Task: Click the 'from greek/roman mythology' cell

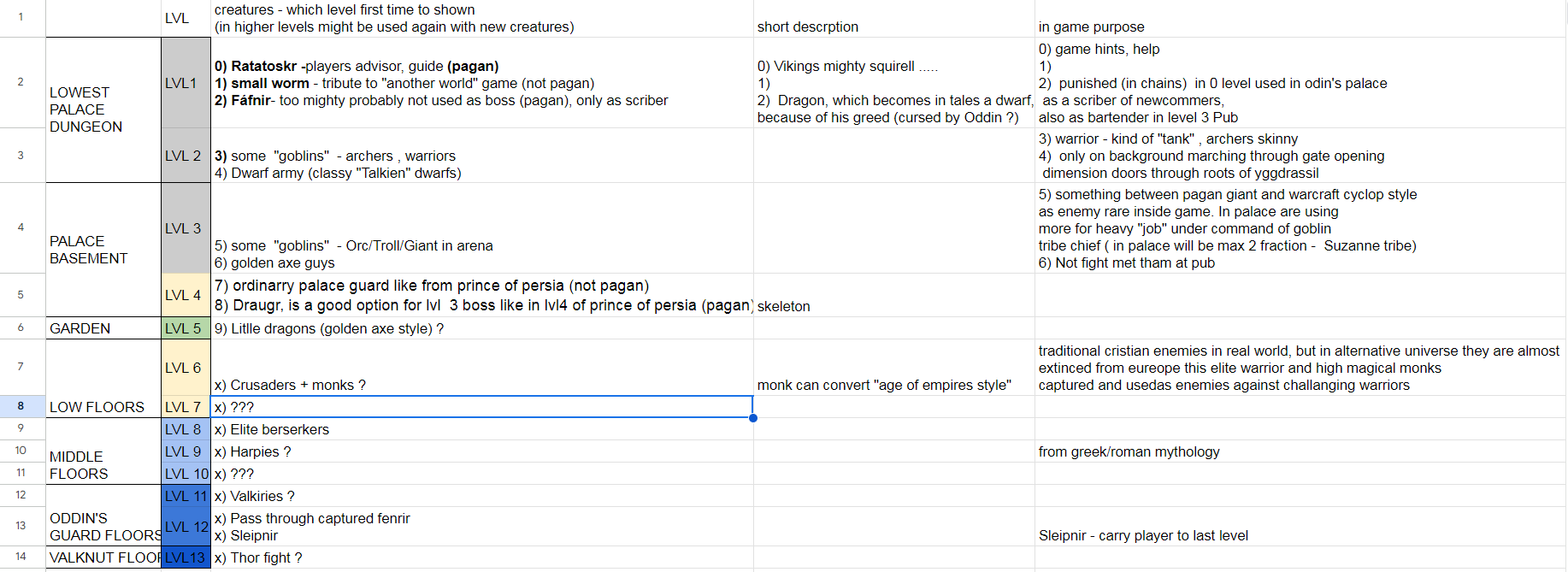Action: [1300, 451]
